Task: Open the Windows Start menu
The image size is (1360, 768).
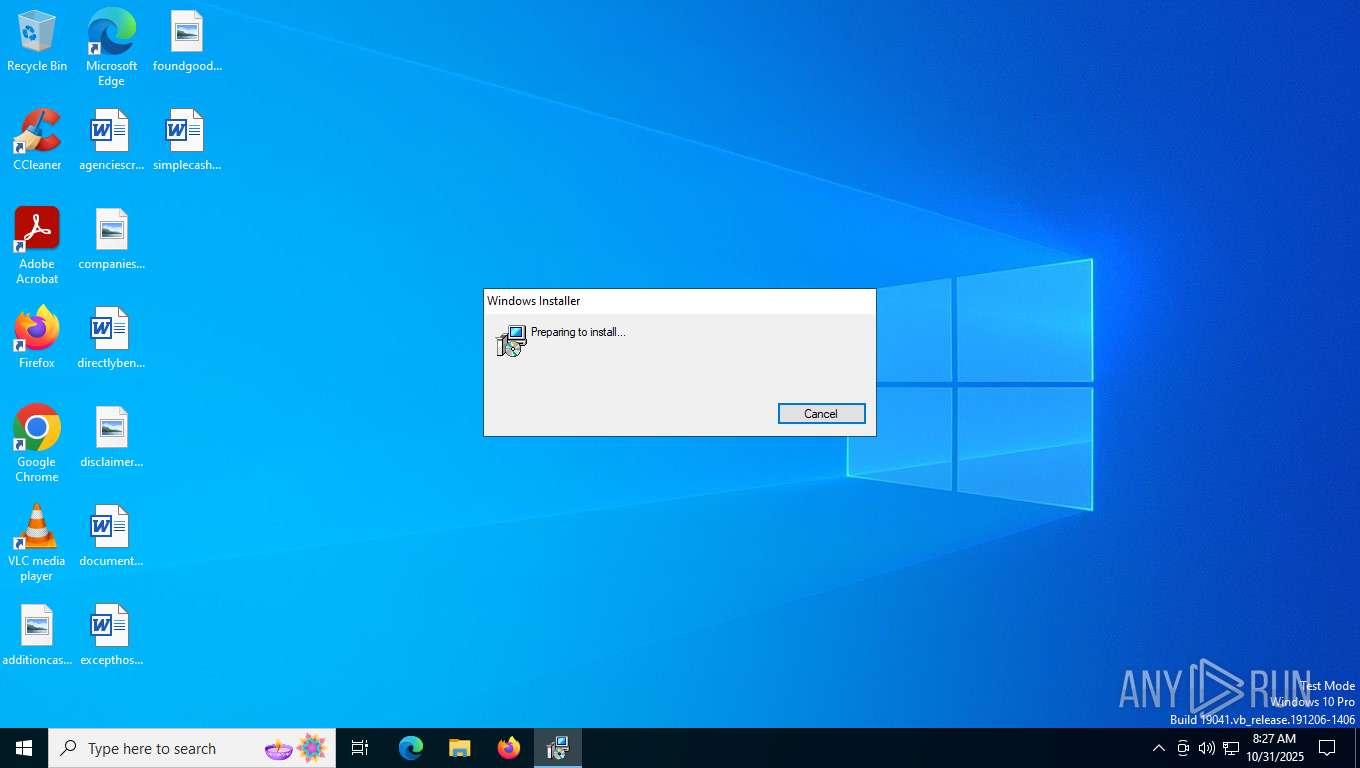Action: [x=24, y=748]
